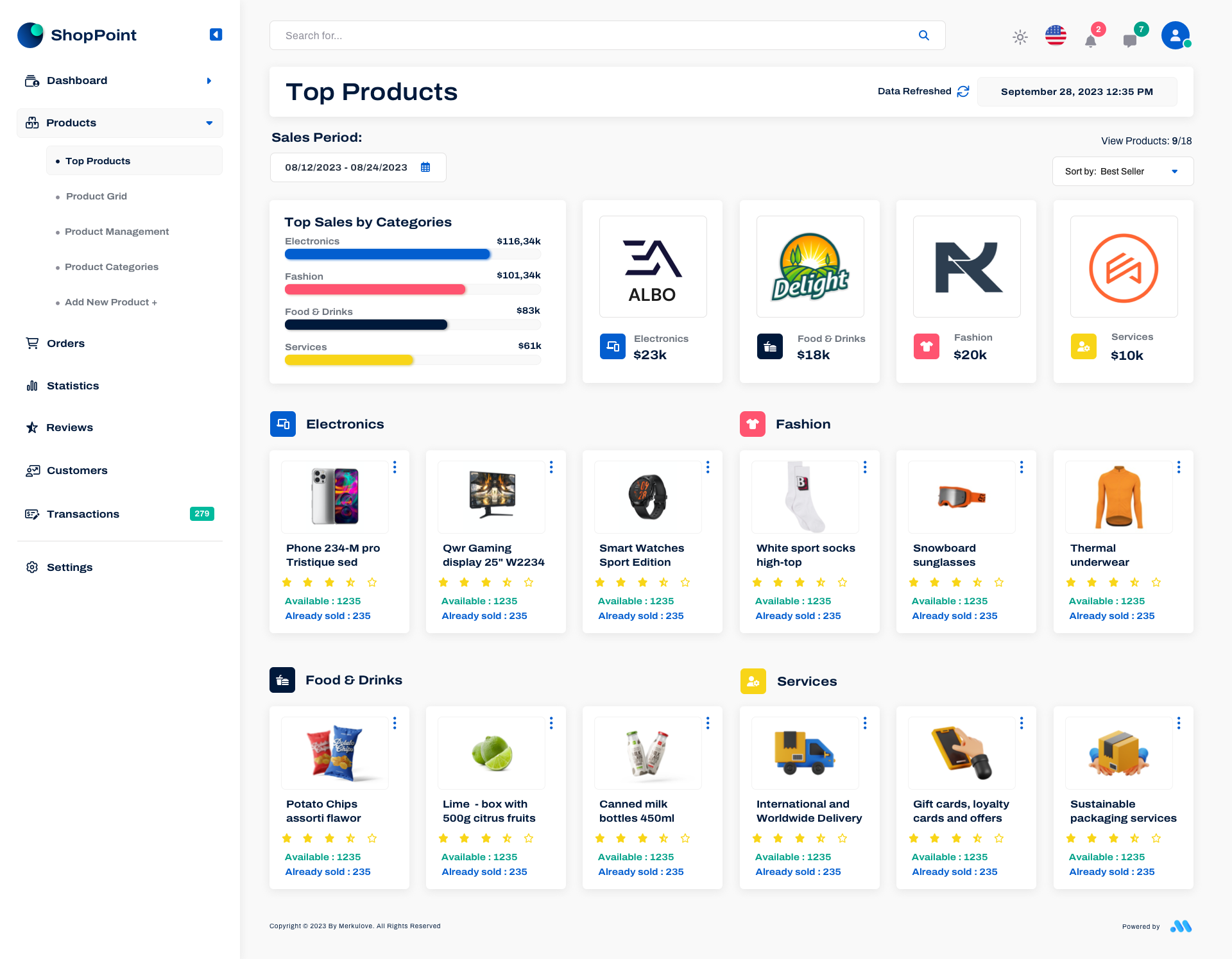Collapse the Products menu chevron

tap(209, 123)
